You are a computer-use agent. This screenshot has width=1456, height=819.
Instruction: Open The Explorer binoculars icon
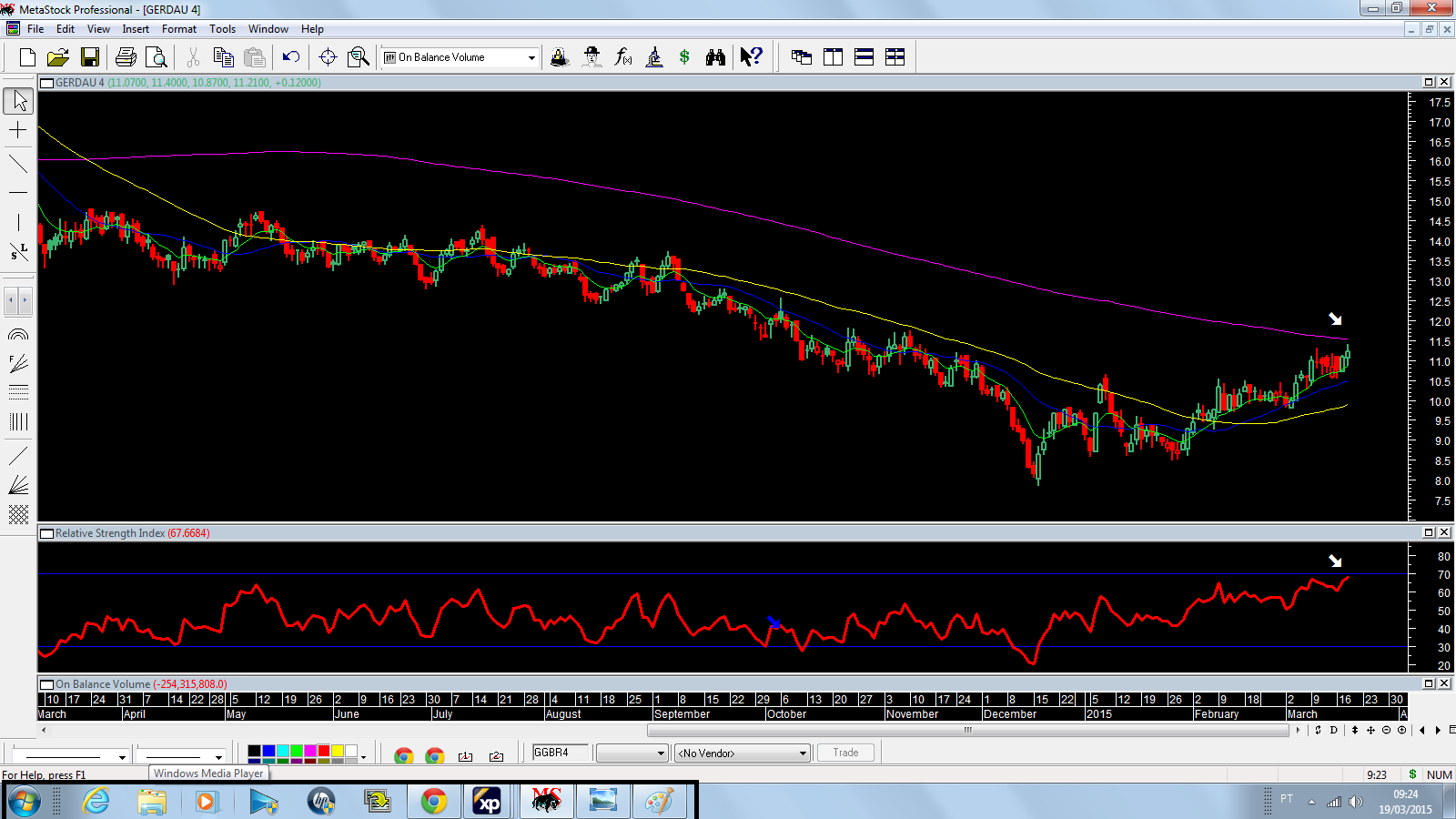[715, 57]
